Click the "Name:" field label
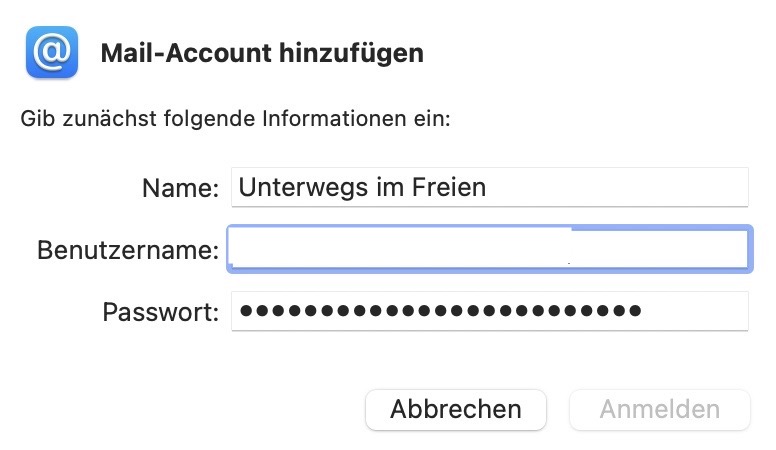 (x=180, y=188)
